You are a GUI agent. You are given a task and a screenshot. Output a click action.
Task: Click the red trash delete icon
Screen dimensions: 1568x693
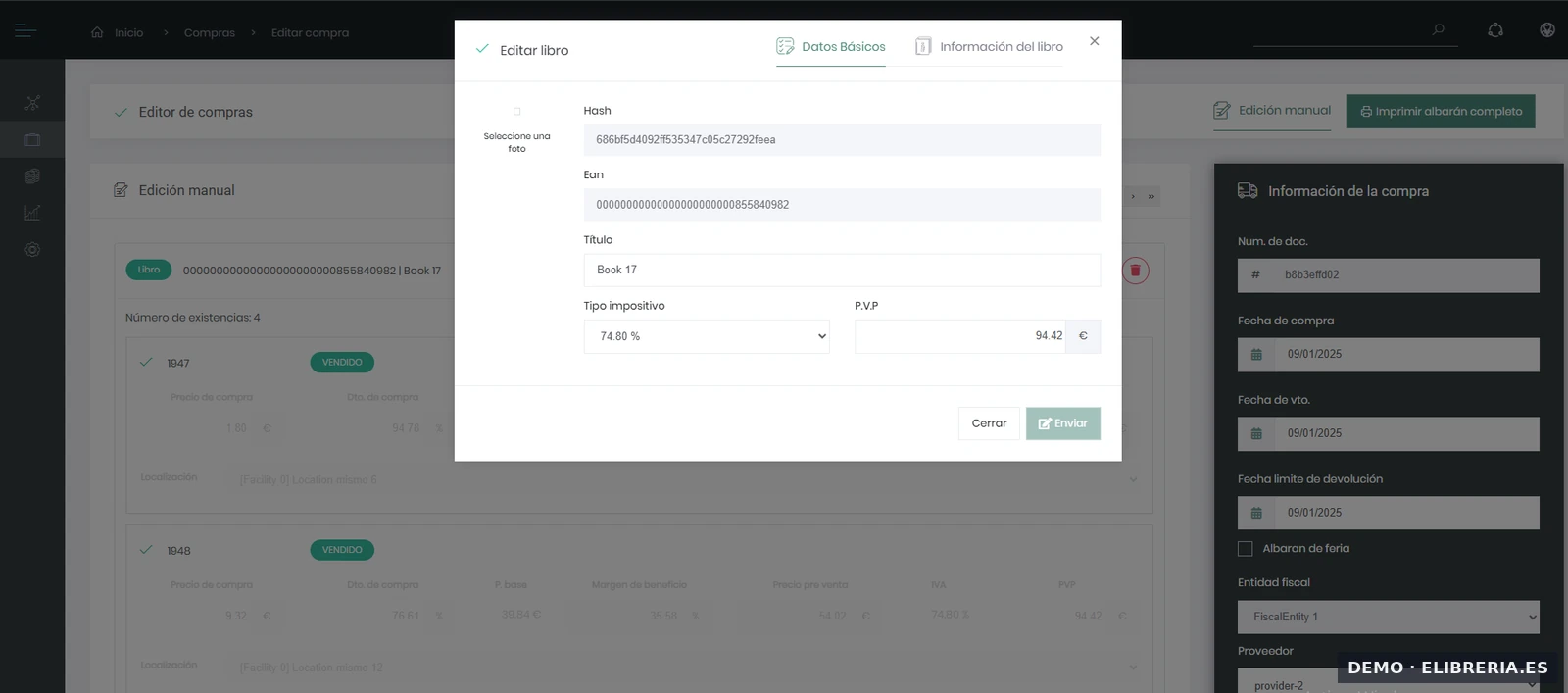tap(1135, 271)
